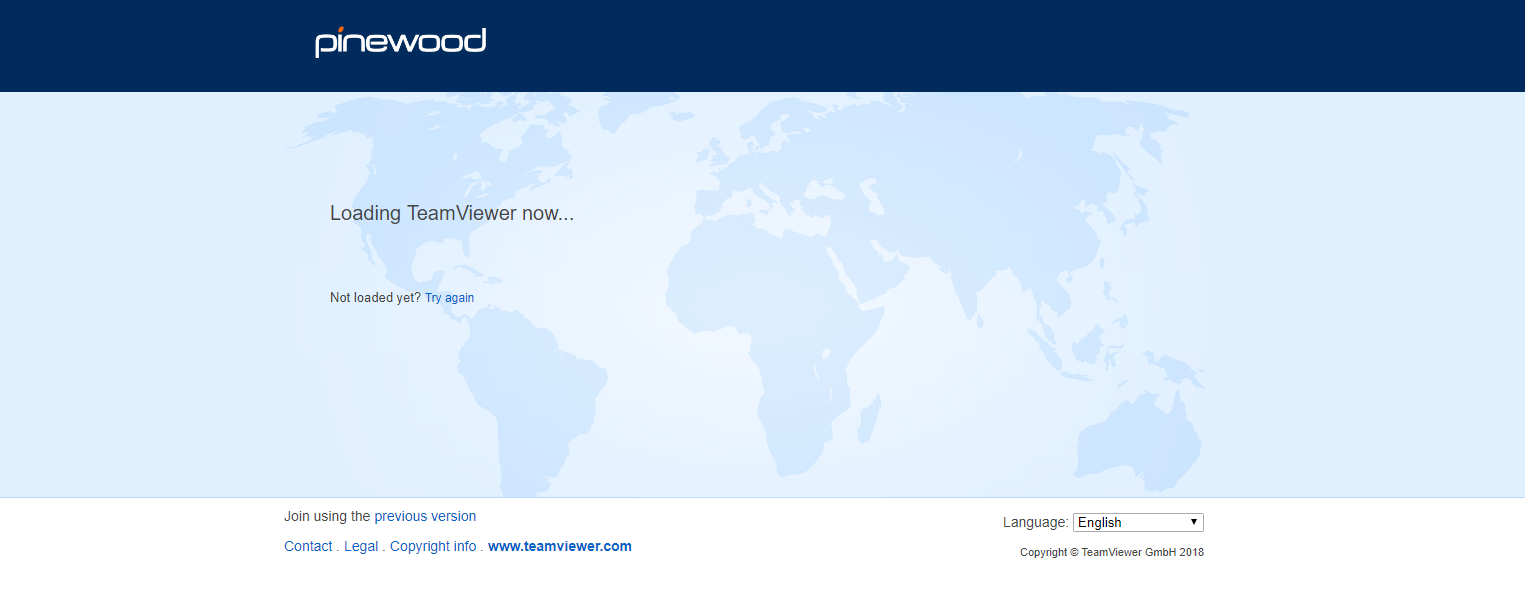This screenshot has height=614, width=1525.
Task: Click the Pinewood logo in the header
Action: tap(400, 41)
